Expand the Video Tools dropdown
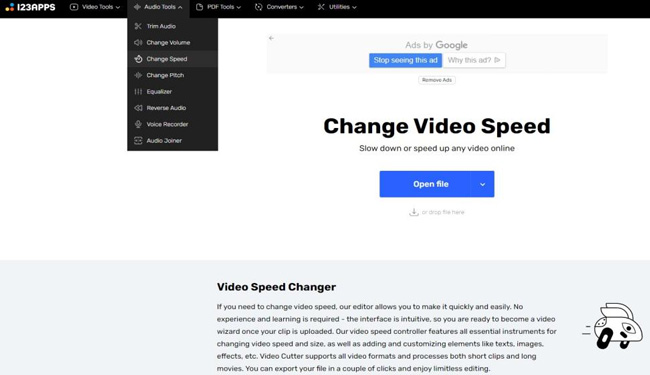650x375 pixels. (x=95, y=7)
